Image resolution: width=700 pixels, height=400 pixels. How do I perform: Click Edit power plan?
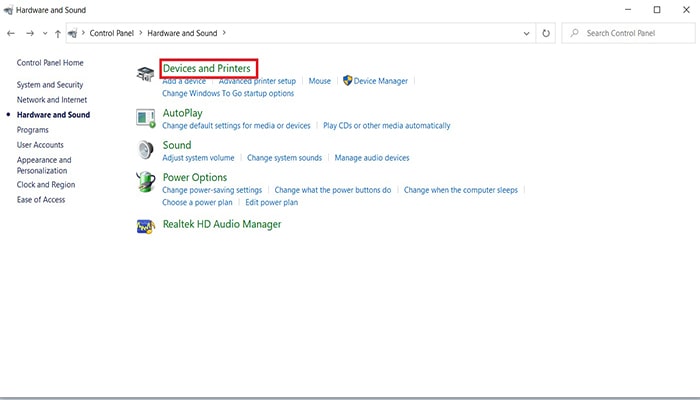271,202
